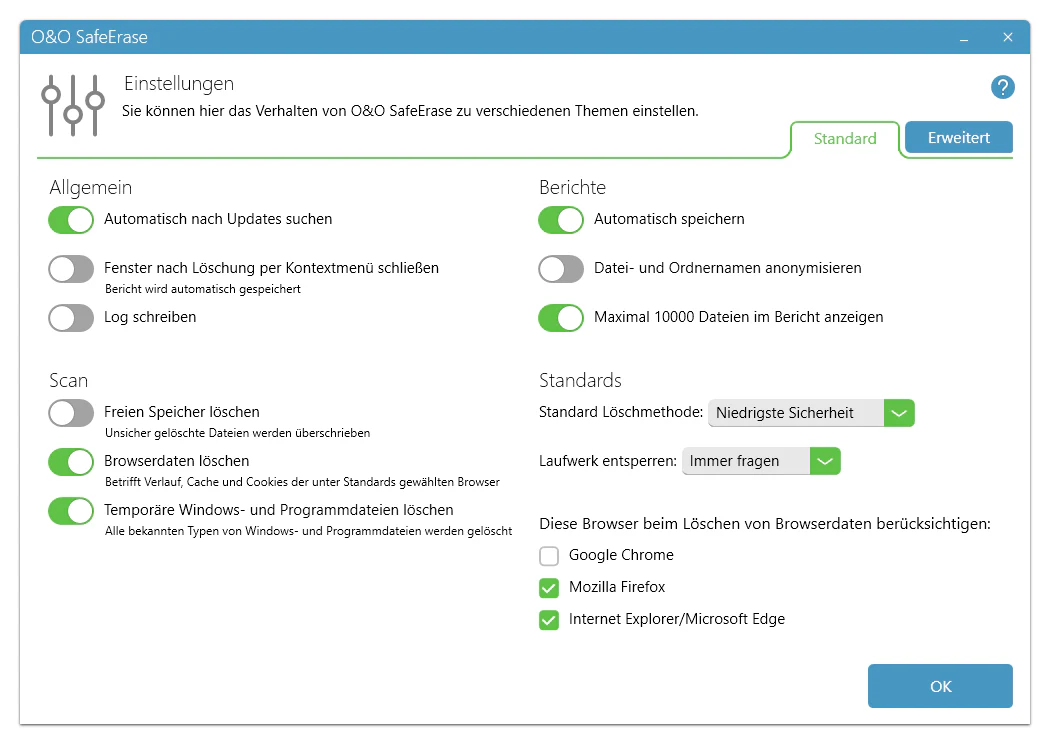The width and height of the screenshot is (1050, 744).
Task: Check the Google Chrome checkbox
Action: [549, 556]
